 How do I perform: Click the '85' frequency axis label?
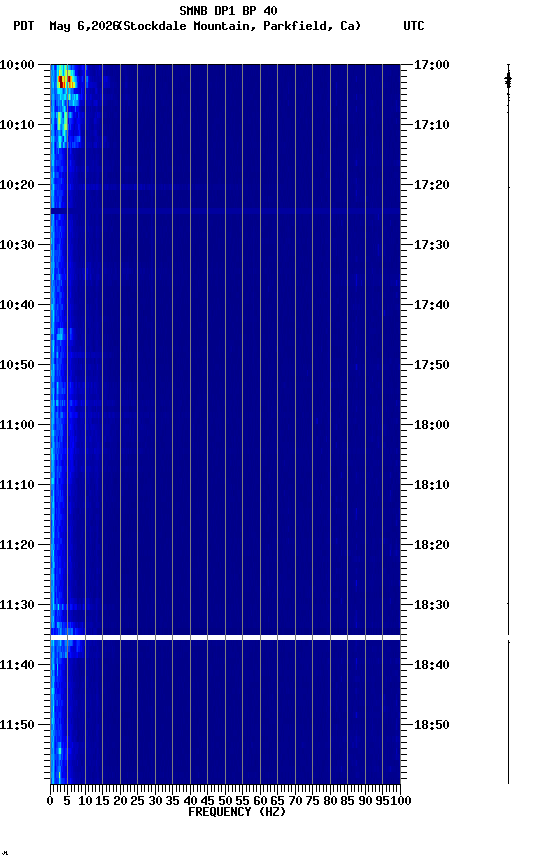[348, 802]
